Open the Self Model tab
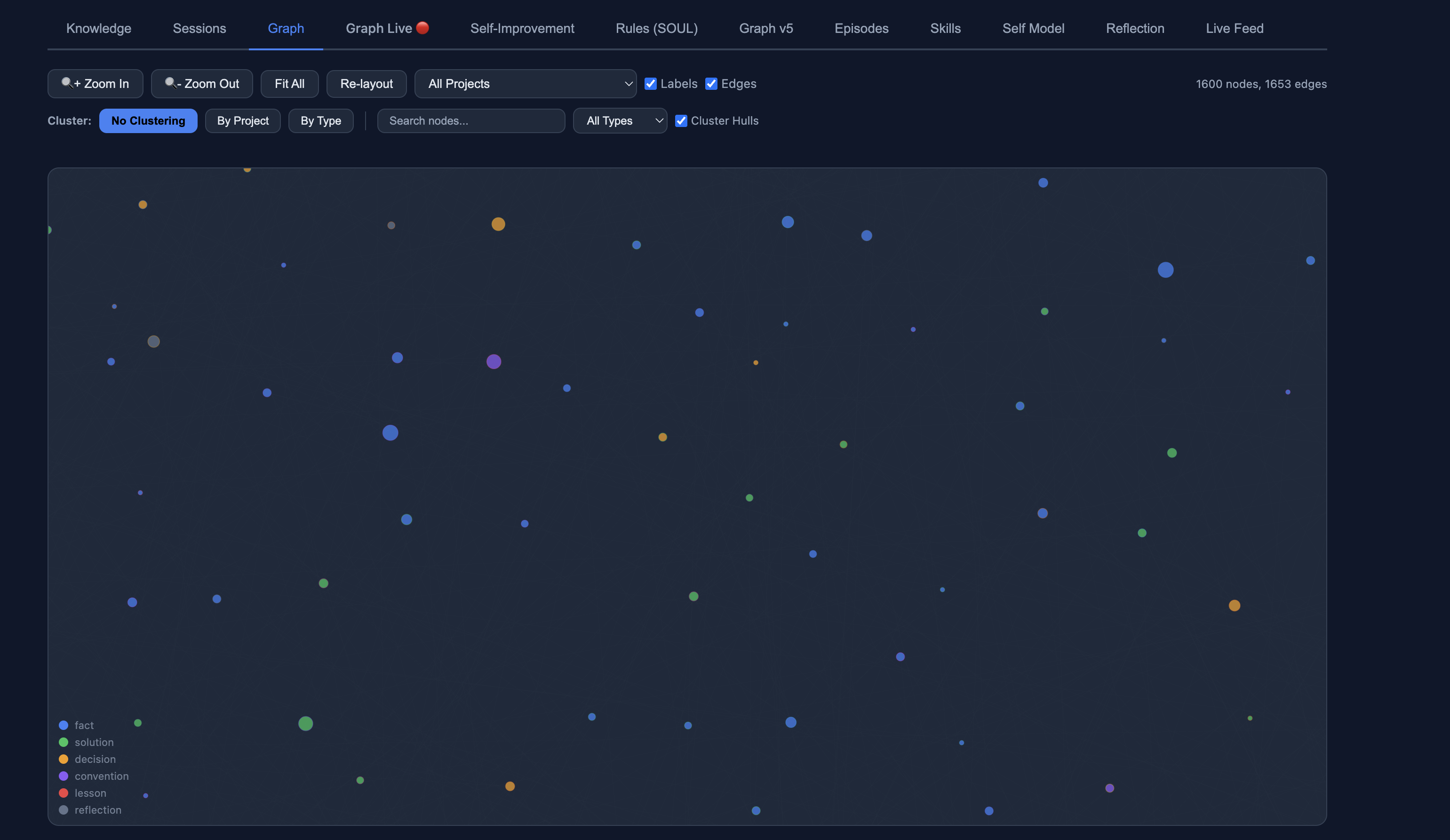This screenshot has height=840, width=1450. tap(1033, 28)
